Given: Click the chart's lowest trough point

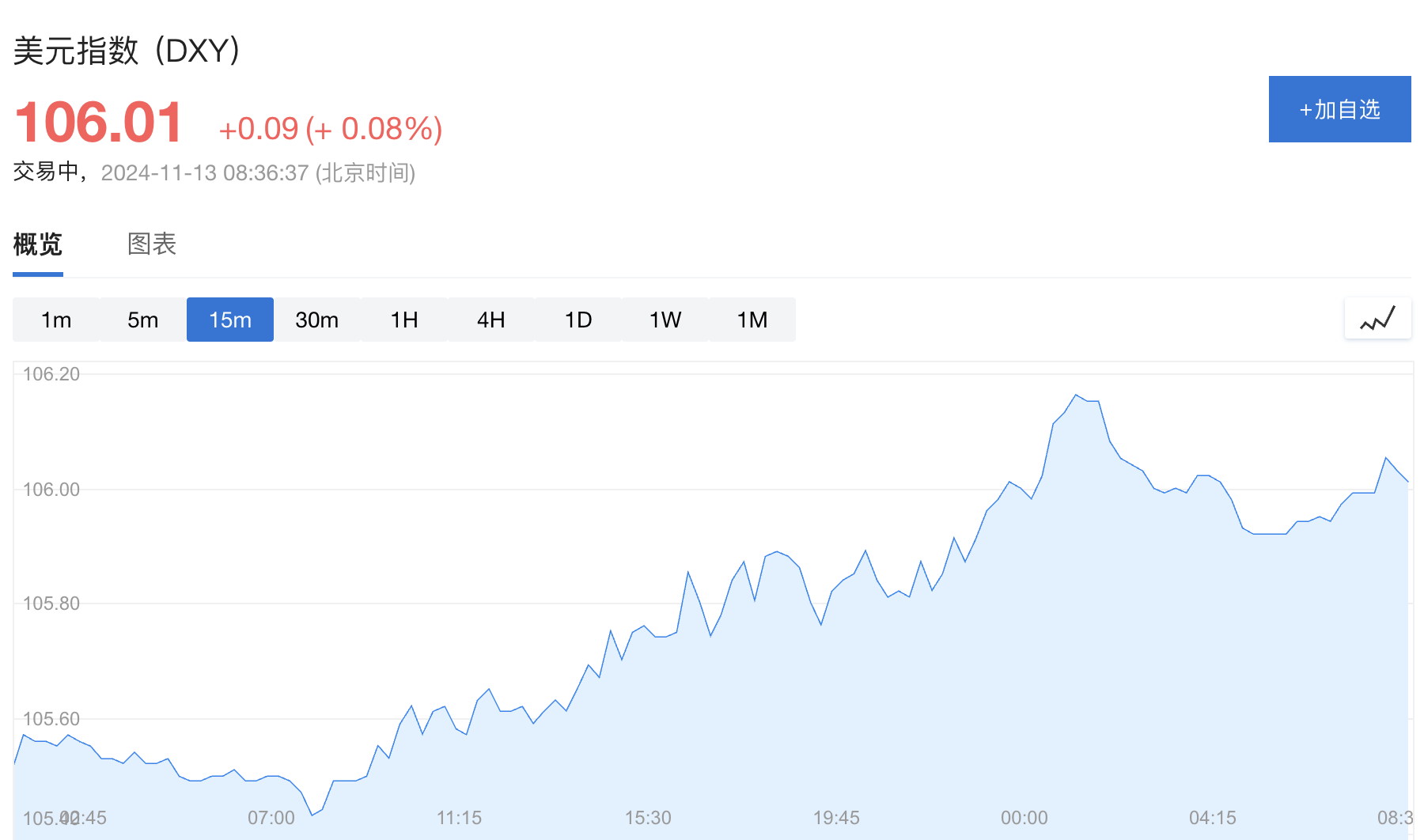Looking at the screenshot, I should click(x=312, y=815).
